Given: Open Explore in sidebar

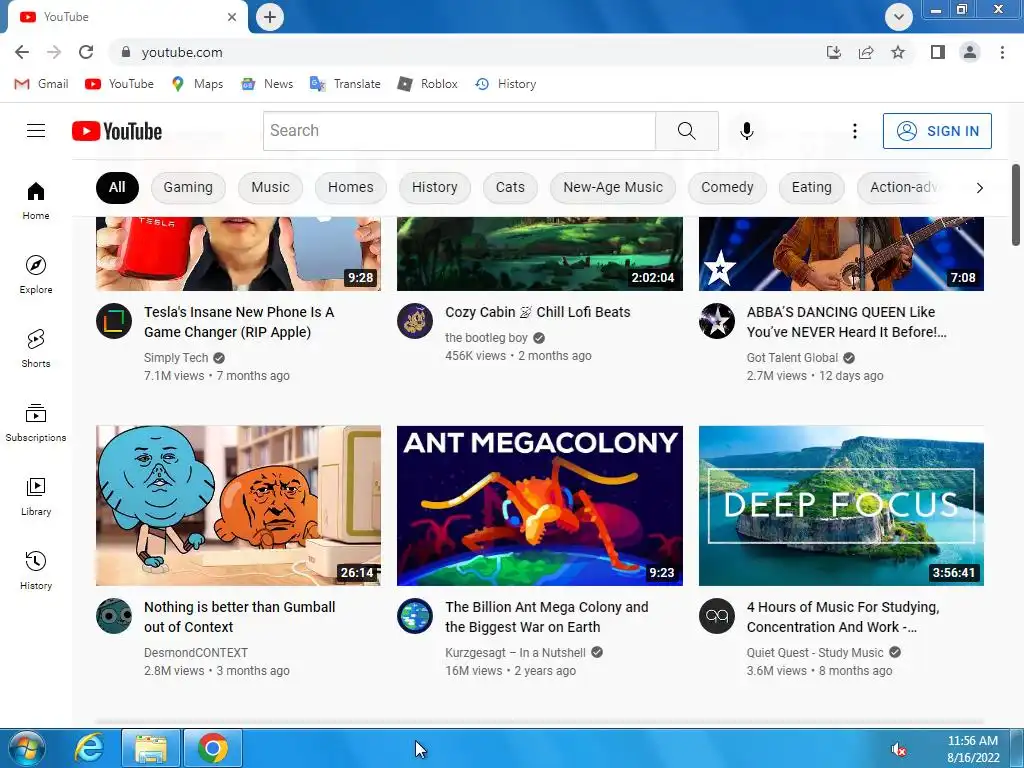Looking at the screenshot, I should click(x=36, y=274).
